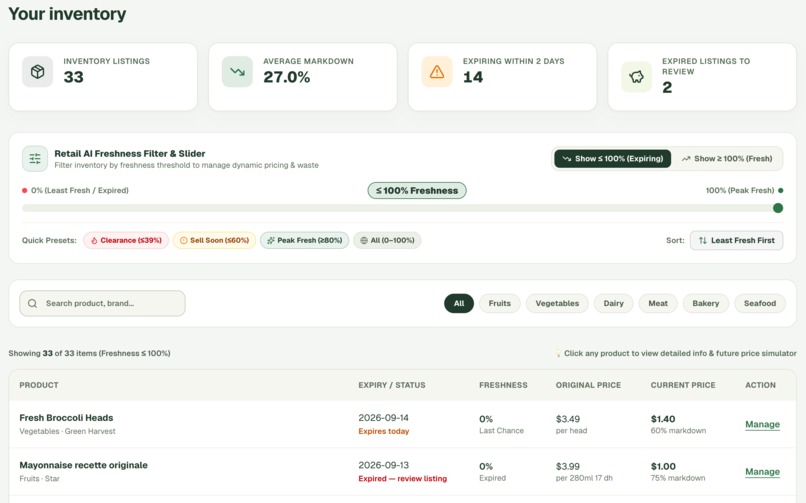Viewport: 806px width, 503px height.
Task: Apply the Clearance (≤39%) preset
Action: point(126,240)
